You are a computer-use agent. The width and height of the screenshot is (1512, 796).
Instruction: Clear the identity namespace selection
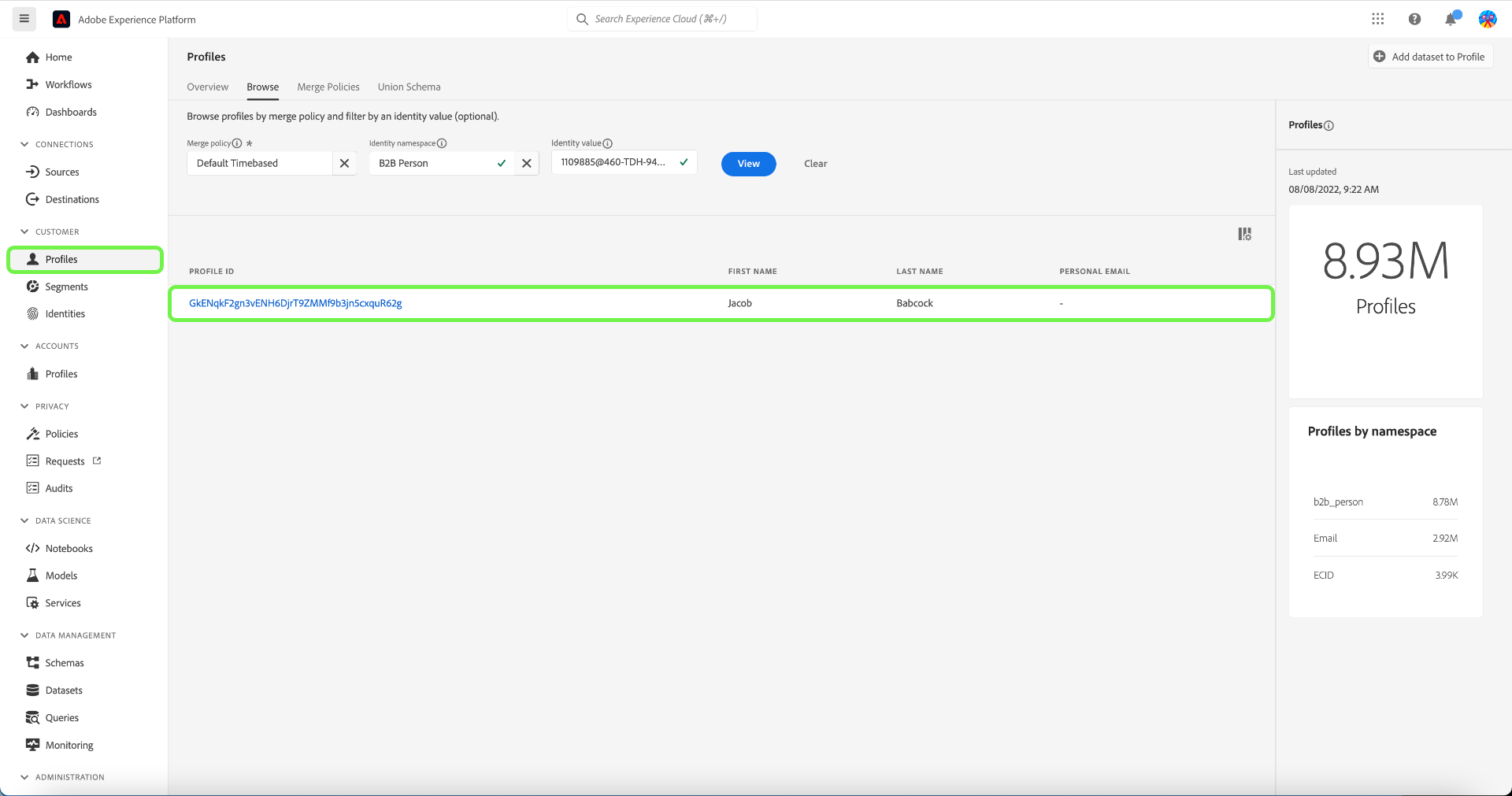[527, 164]
